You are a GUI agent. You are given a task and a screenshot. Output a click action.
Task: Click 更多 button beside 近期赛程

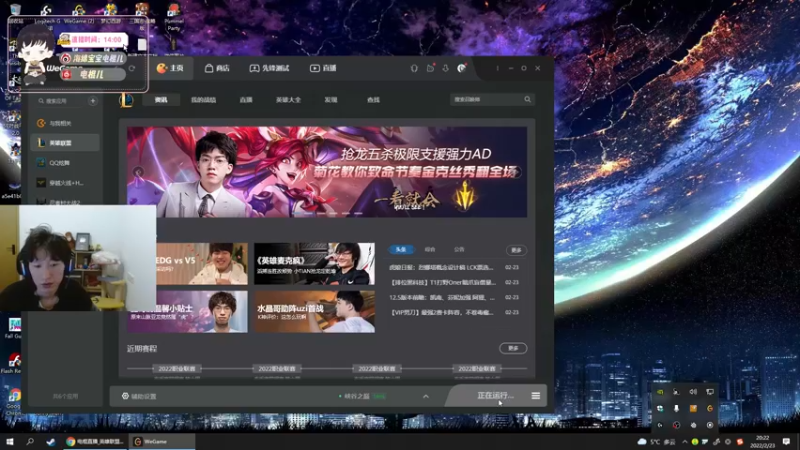[x=513, y=348]
